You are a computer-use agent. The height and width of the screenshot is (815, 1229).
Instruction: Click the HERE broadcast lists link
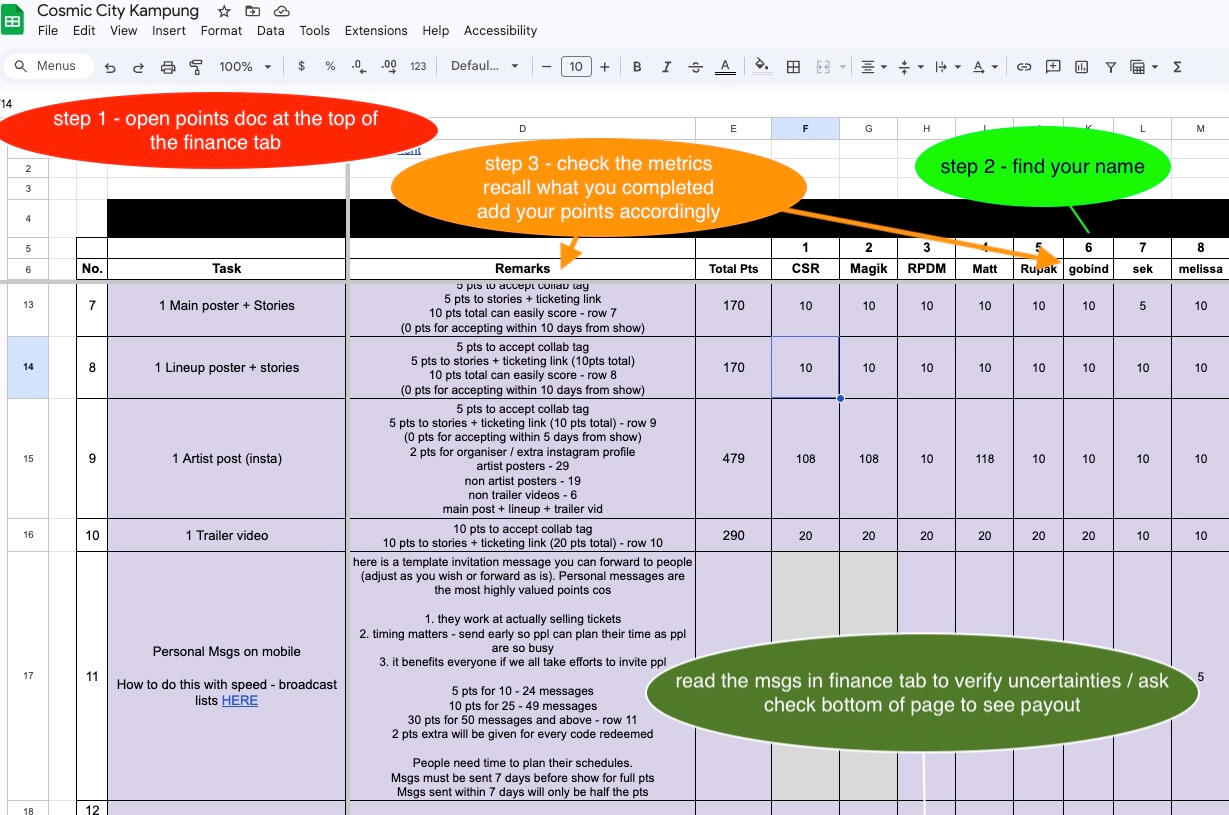click(240, 701)
